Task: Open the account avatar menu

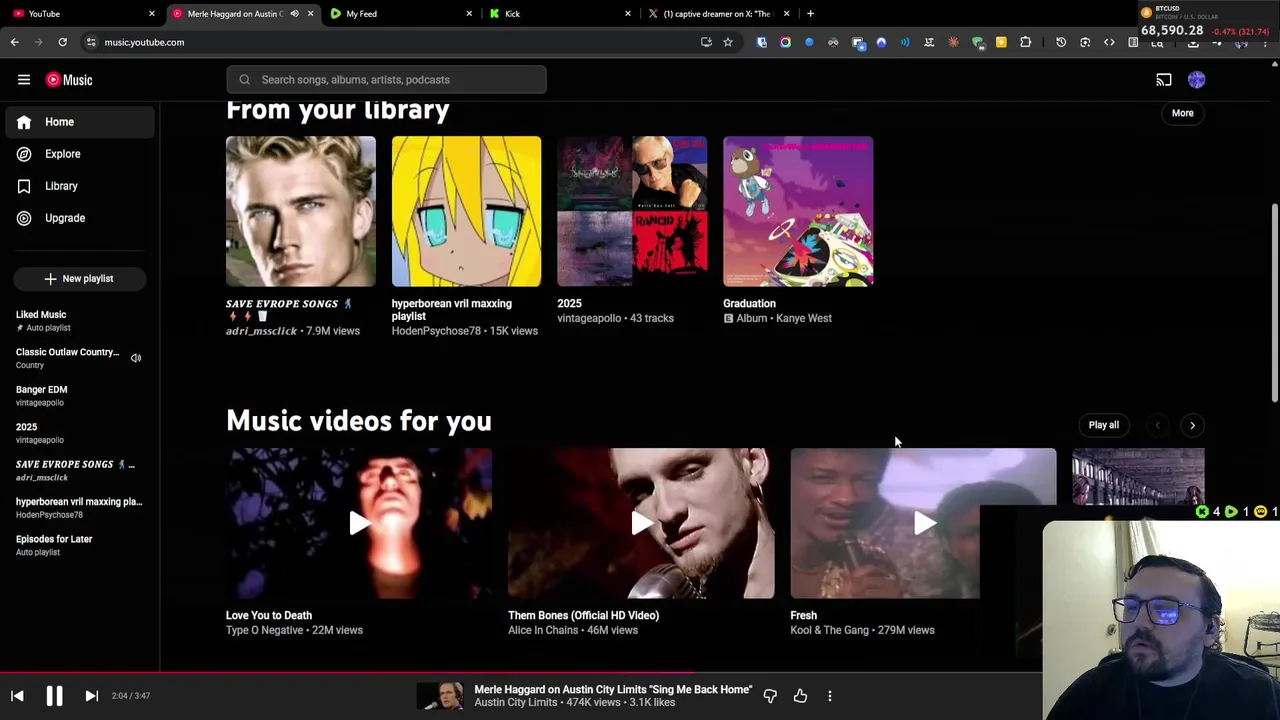Action: [1197, 80]
